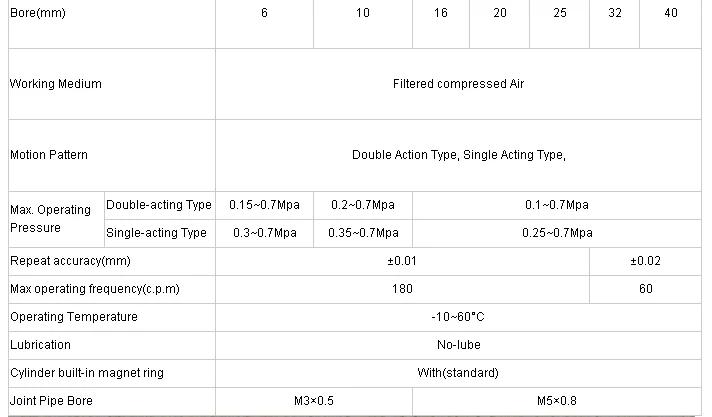Select the Cylinder built-in magnet ring label

point(87,373)
